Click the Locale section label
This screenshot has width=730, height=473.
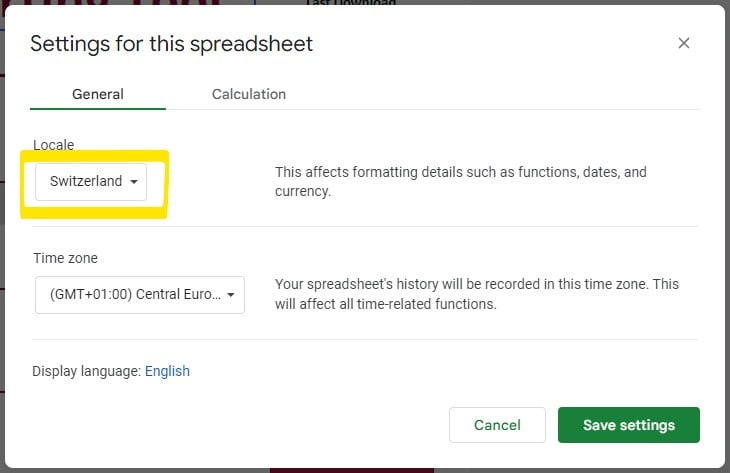pyautogui.click(x=53, y=145)
